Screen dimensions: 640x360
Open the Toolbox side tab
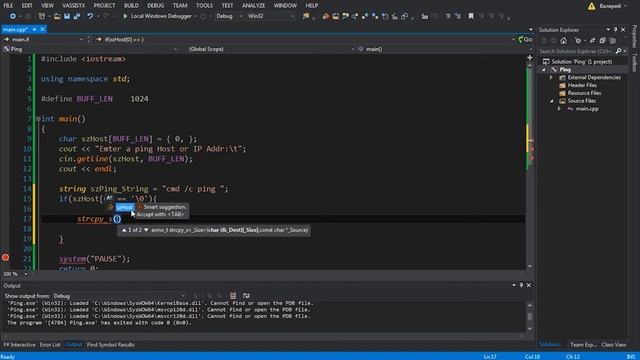pyautogui.click(x=634, y=63)
